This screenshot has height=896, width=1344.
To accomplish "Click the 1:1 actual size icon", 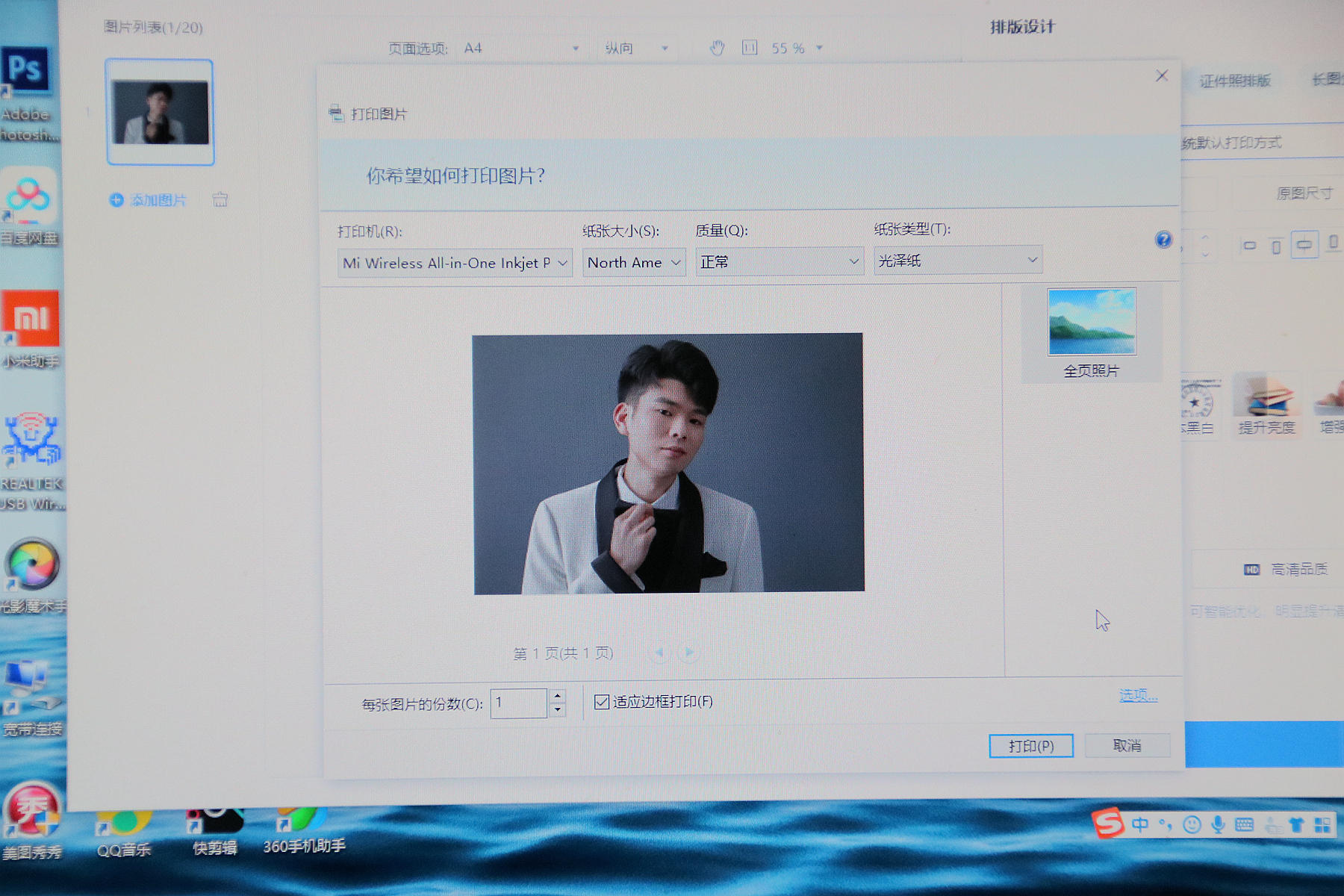I will (750, 48).
